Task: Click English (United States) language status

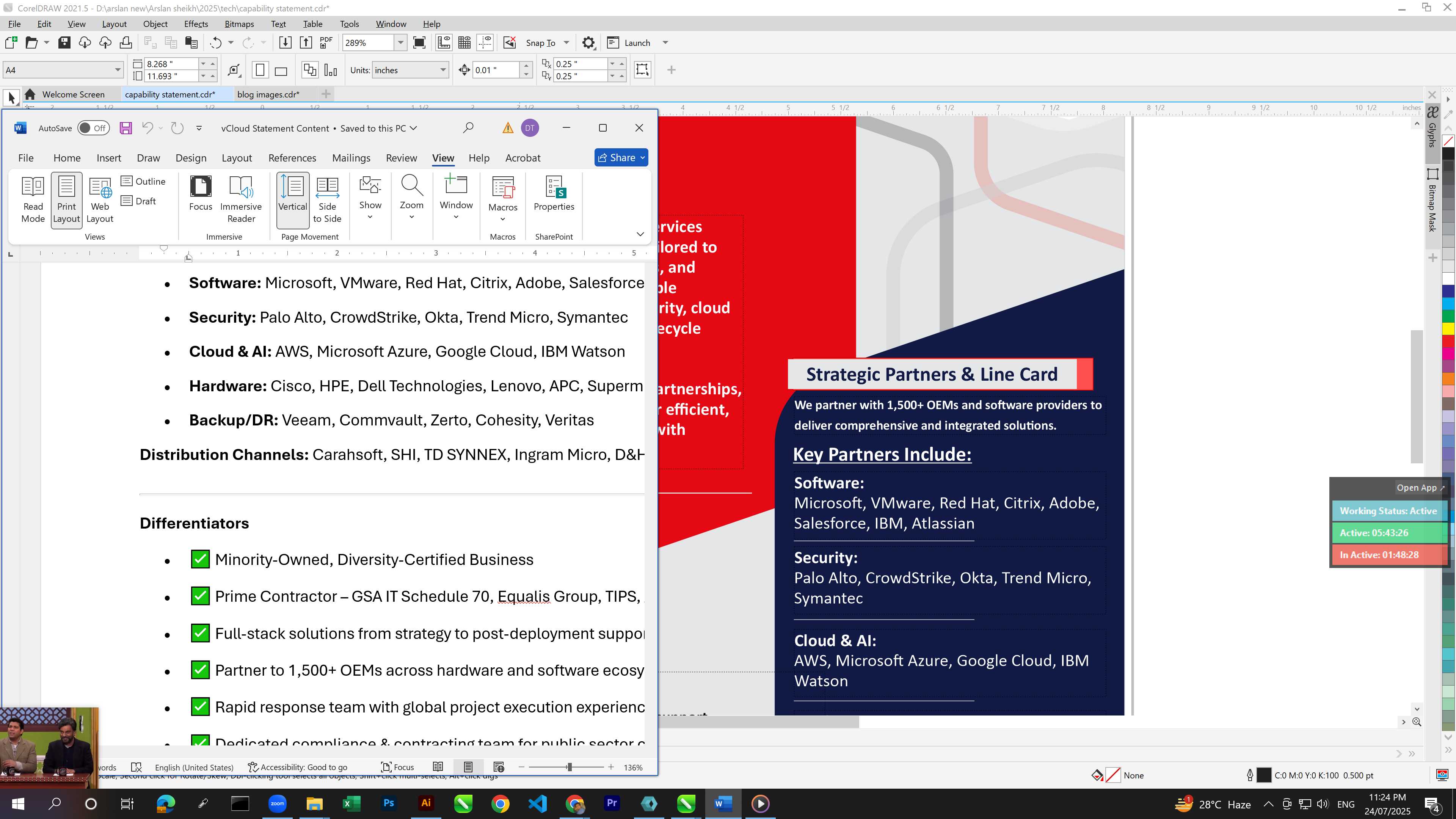Action: click(x=194, y=767)
